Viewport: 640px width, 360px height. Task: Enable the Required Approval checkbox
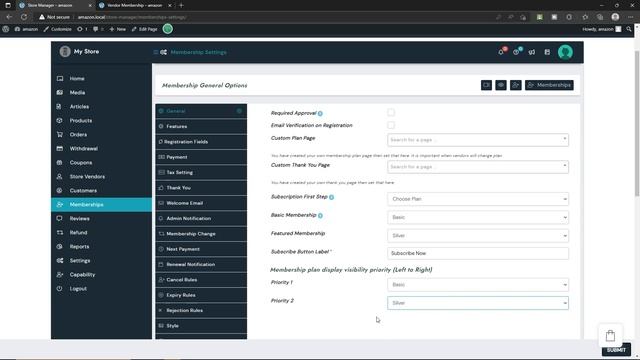coord(391,113)
